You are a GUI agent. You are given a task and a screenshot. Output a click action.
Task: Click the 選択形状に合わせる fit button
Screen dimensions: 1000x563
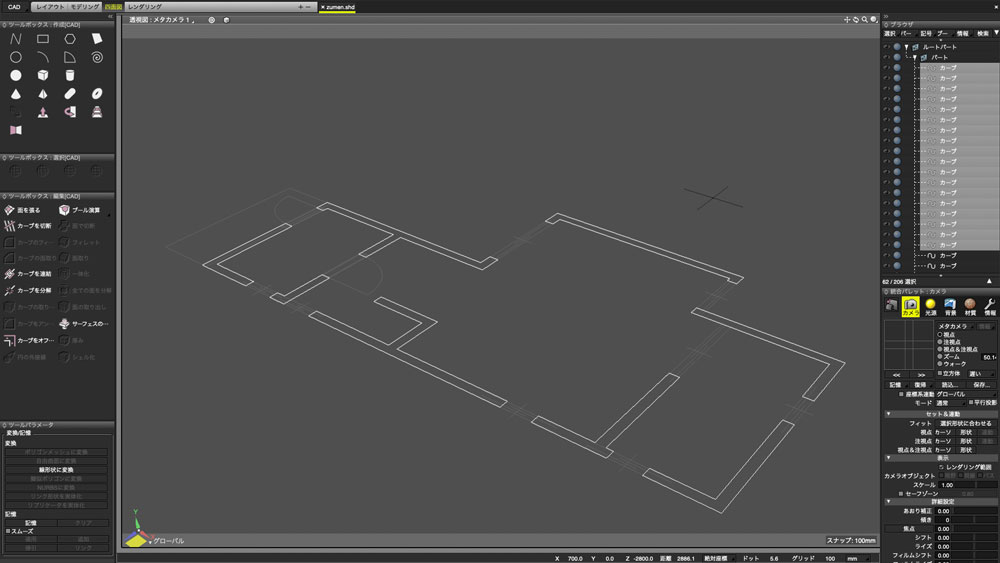966,423
